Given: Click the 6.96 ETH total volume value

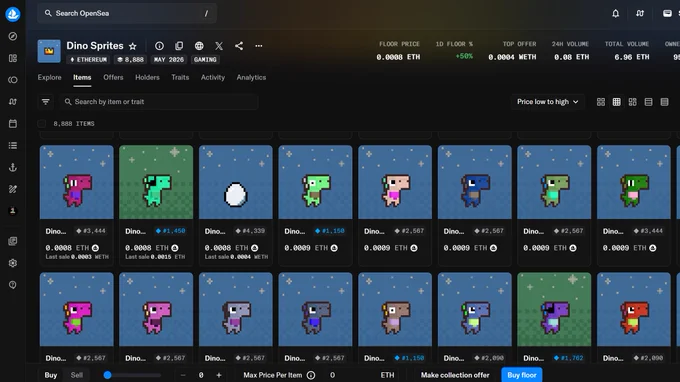Looking at the screenshot, I should tap(631, 57).
